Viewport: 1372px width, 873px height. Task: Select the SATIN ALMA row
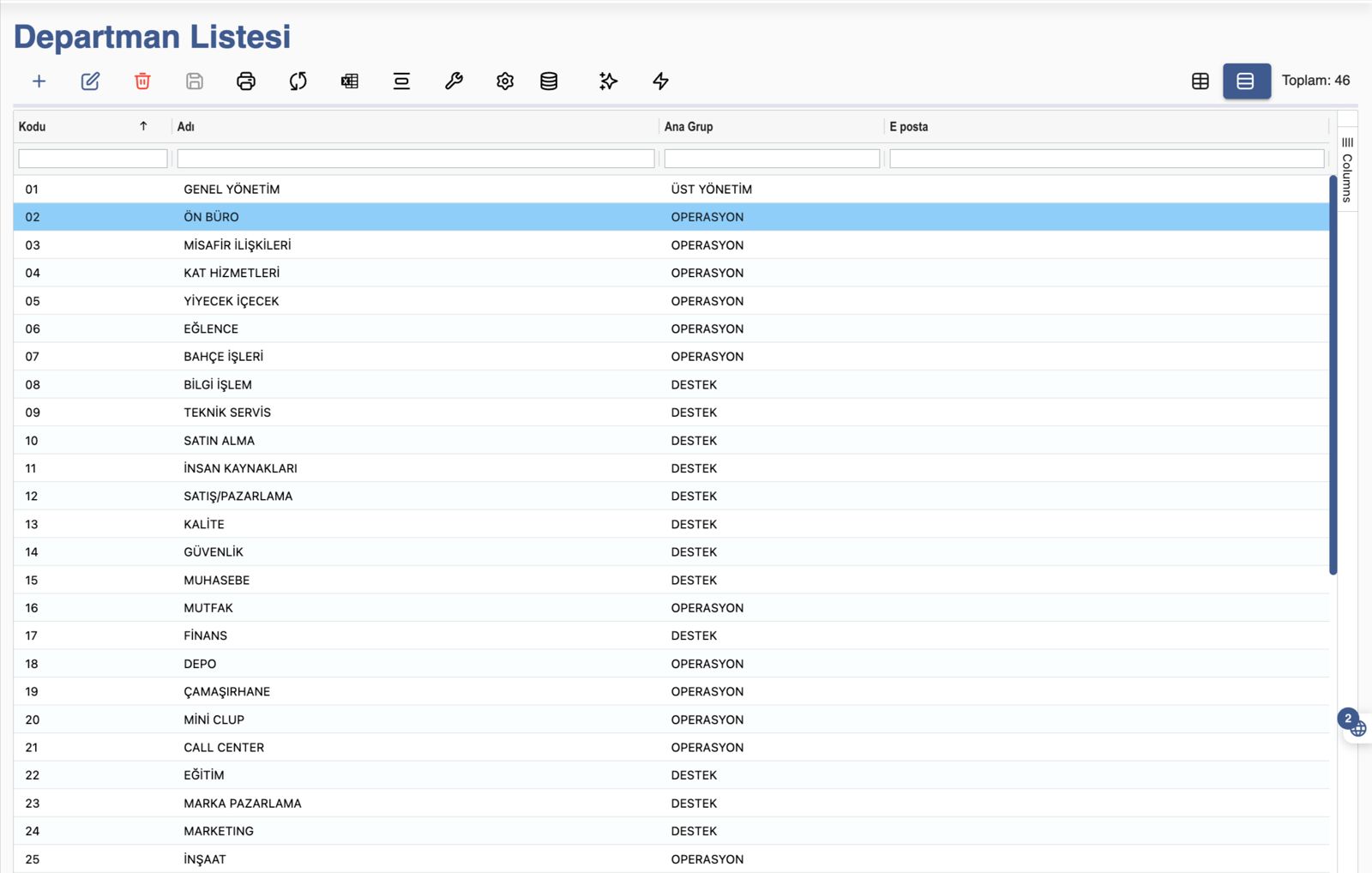point(671,441)
